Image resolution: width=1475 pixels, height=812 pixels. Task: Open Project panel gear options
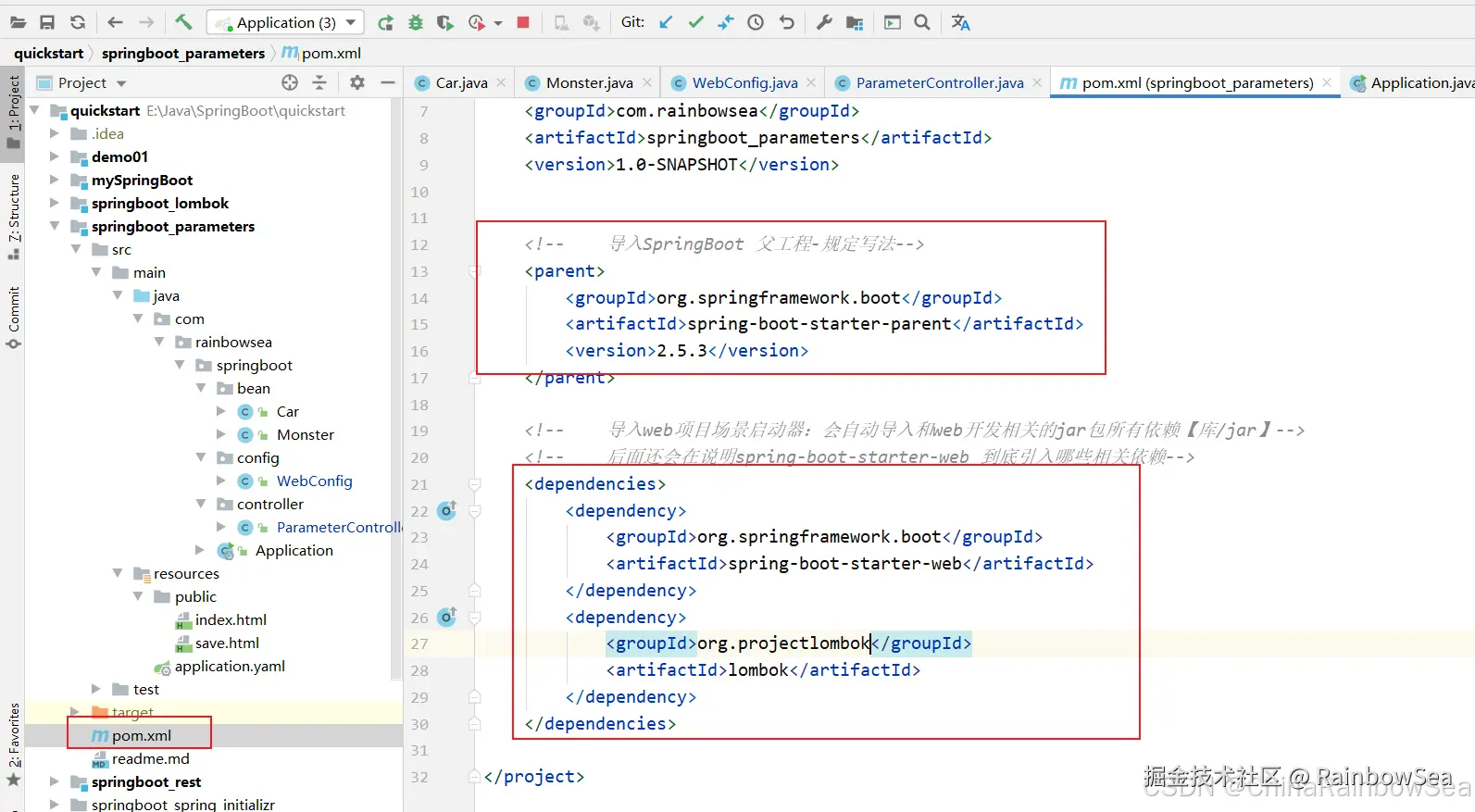point(357,82)
